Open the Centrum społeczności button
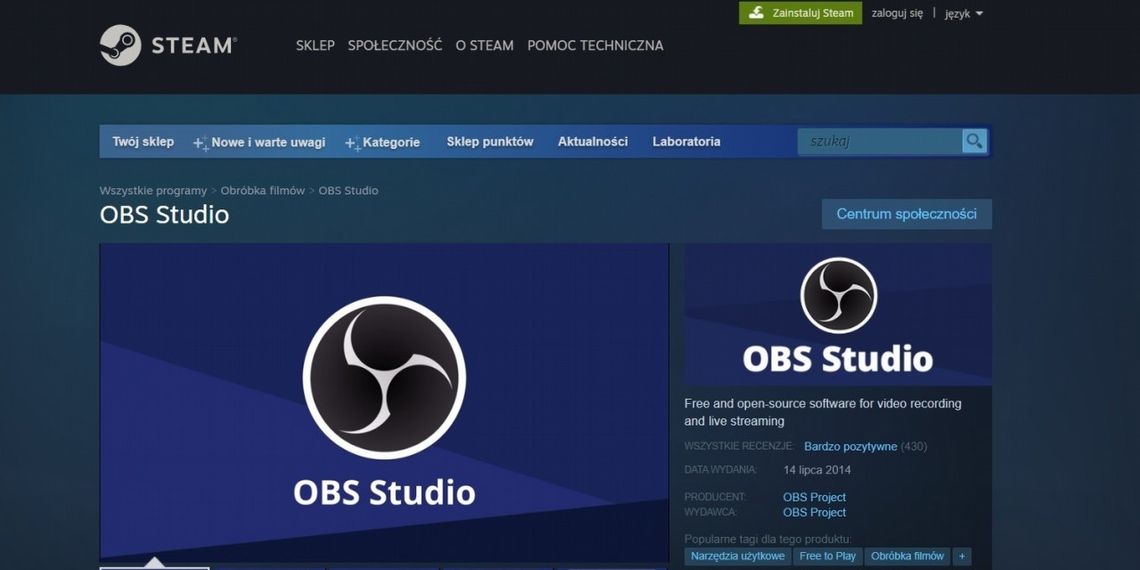The width and height of the screenshot is (1140, 570). coord(907,214)
